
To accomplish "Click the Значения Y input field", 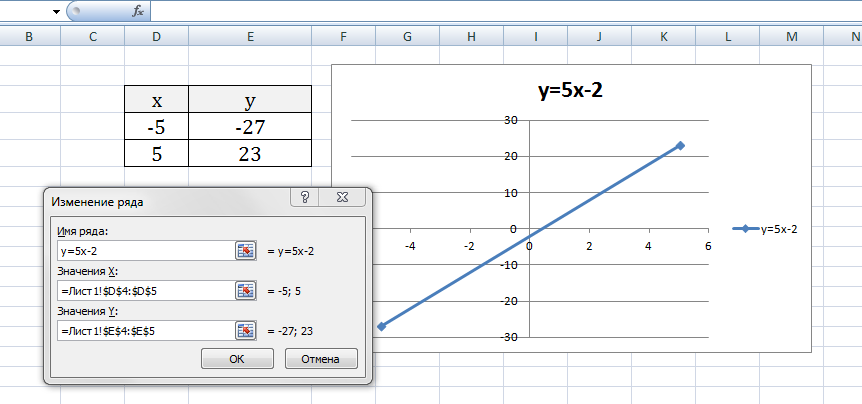I will click(x=144, y=330).
